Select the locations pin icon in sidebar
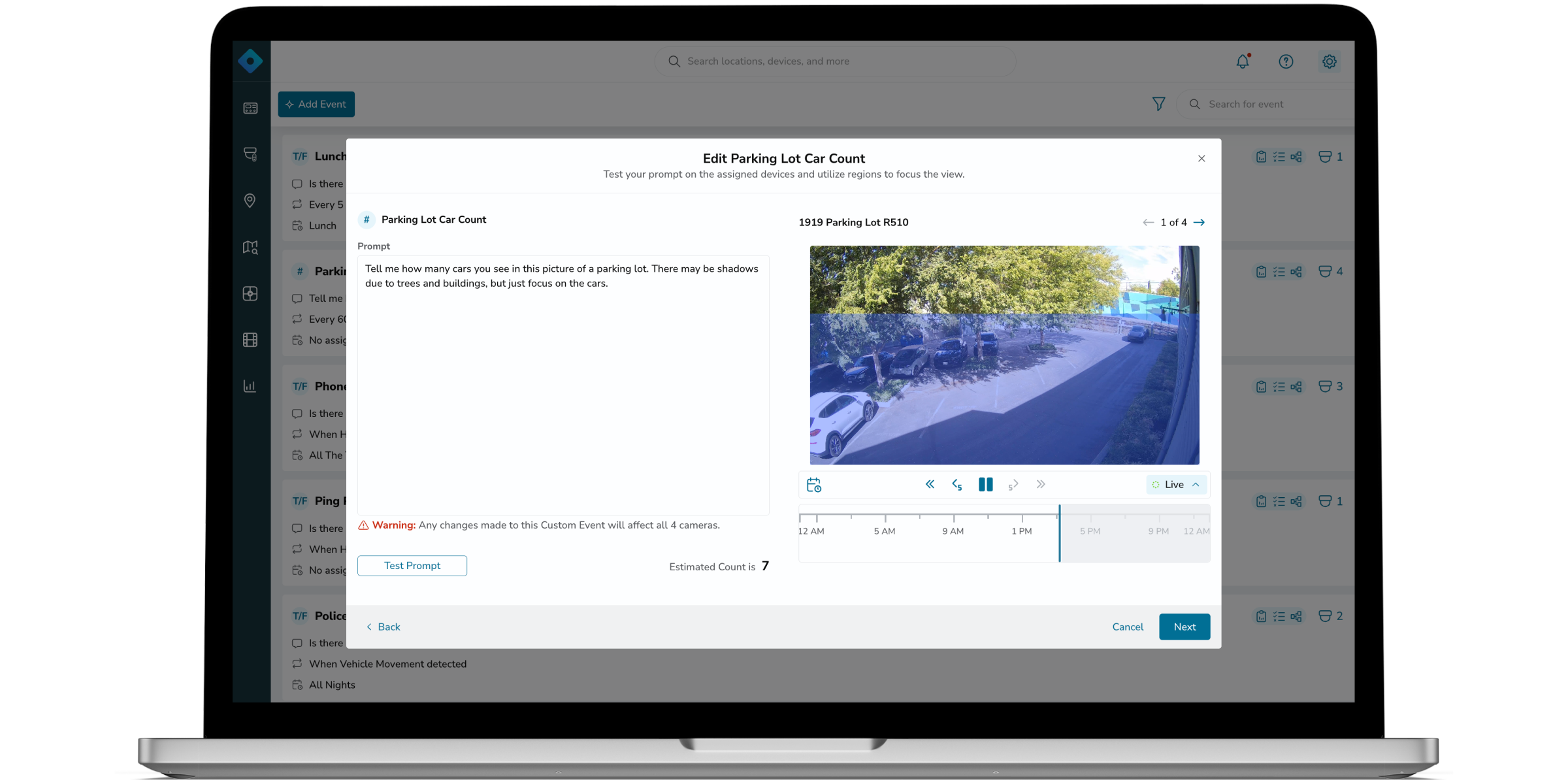This screenshot has width=1568, height=784. click(250, 201)
